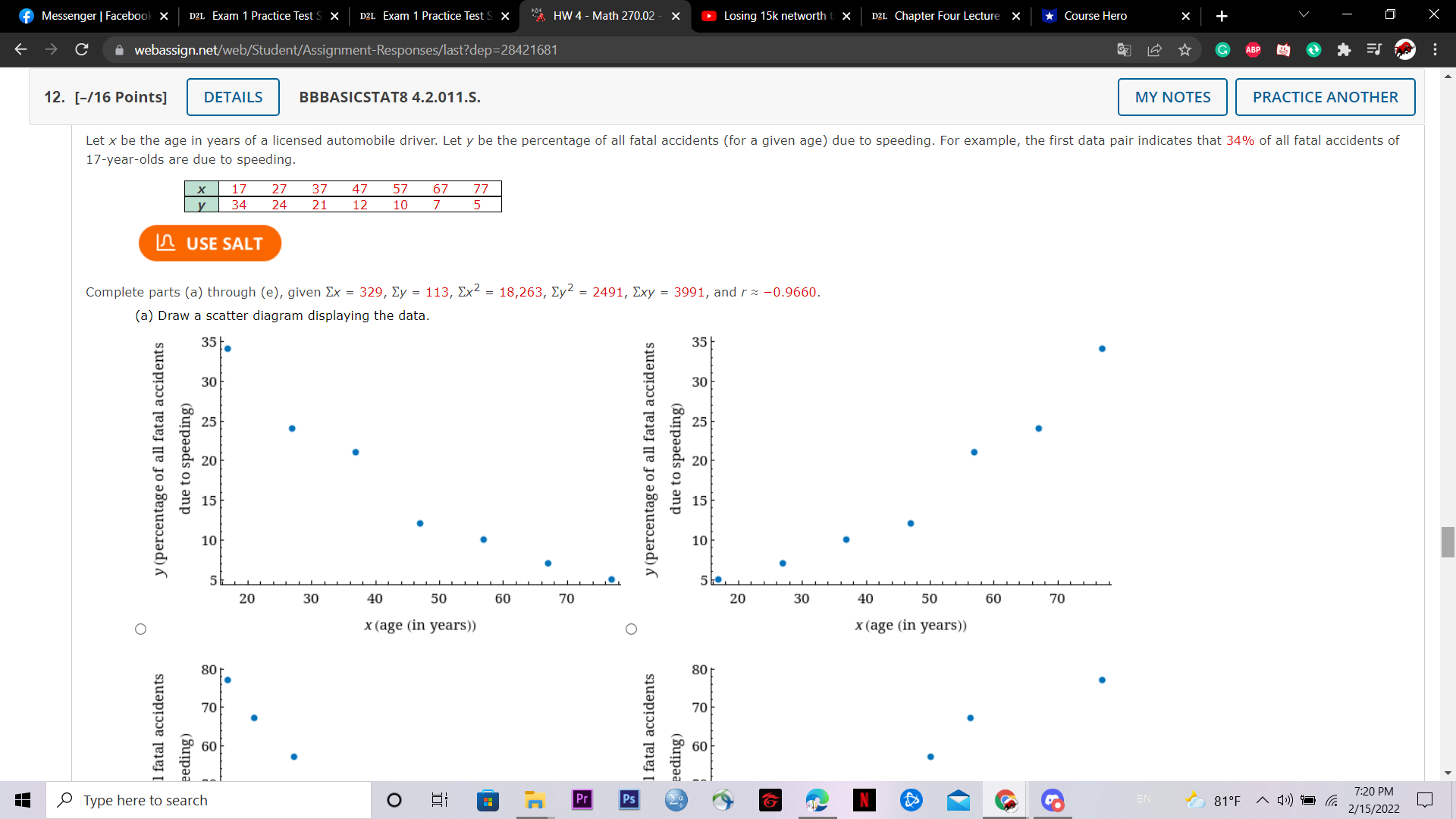Select the decreasing scatter diagram radio button
1456x819 pixels.
140,629
